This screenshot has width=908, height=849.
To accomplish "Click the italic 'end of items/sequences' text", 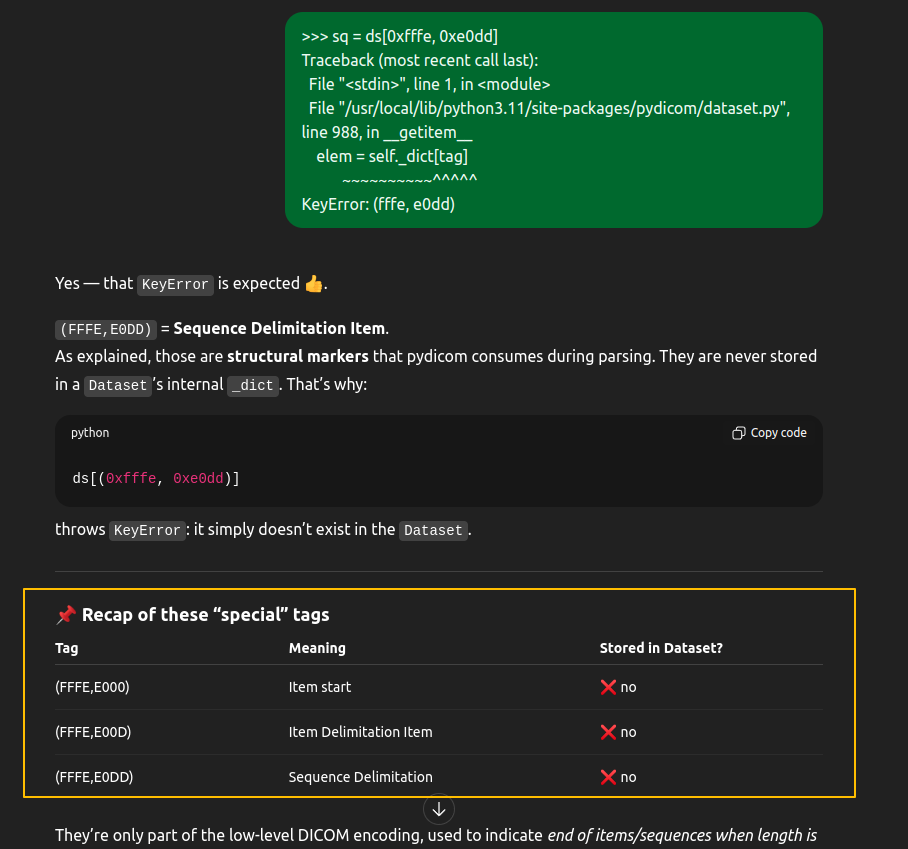I will pos(629,835).
